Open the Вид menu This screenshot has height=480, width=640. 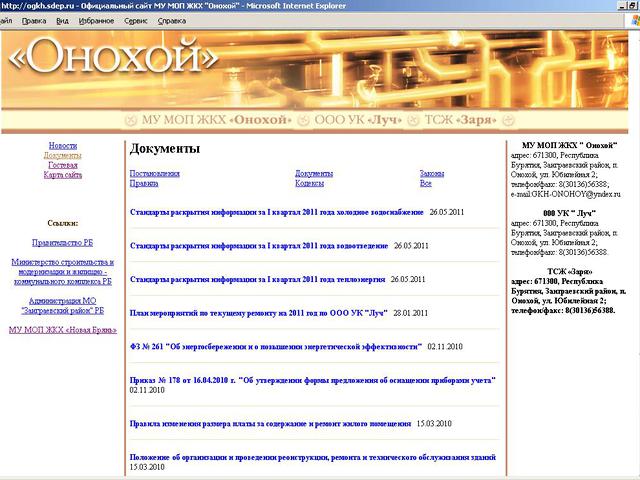click(62, 21)
